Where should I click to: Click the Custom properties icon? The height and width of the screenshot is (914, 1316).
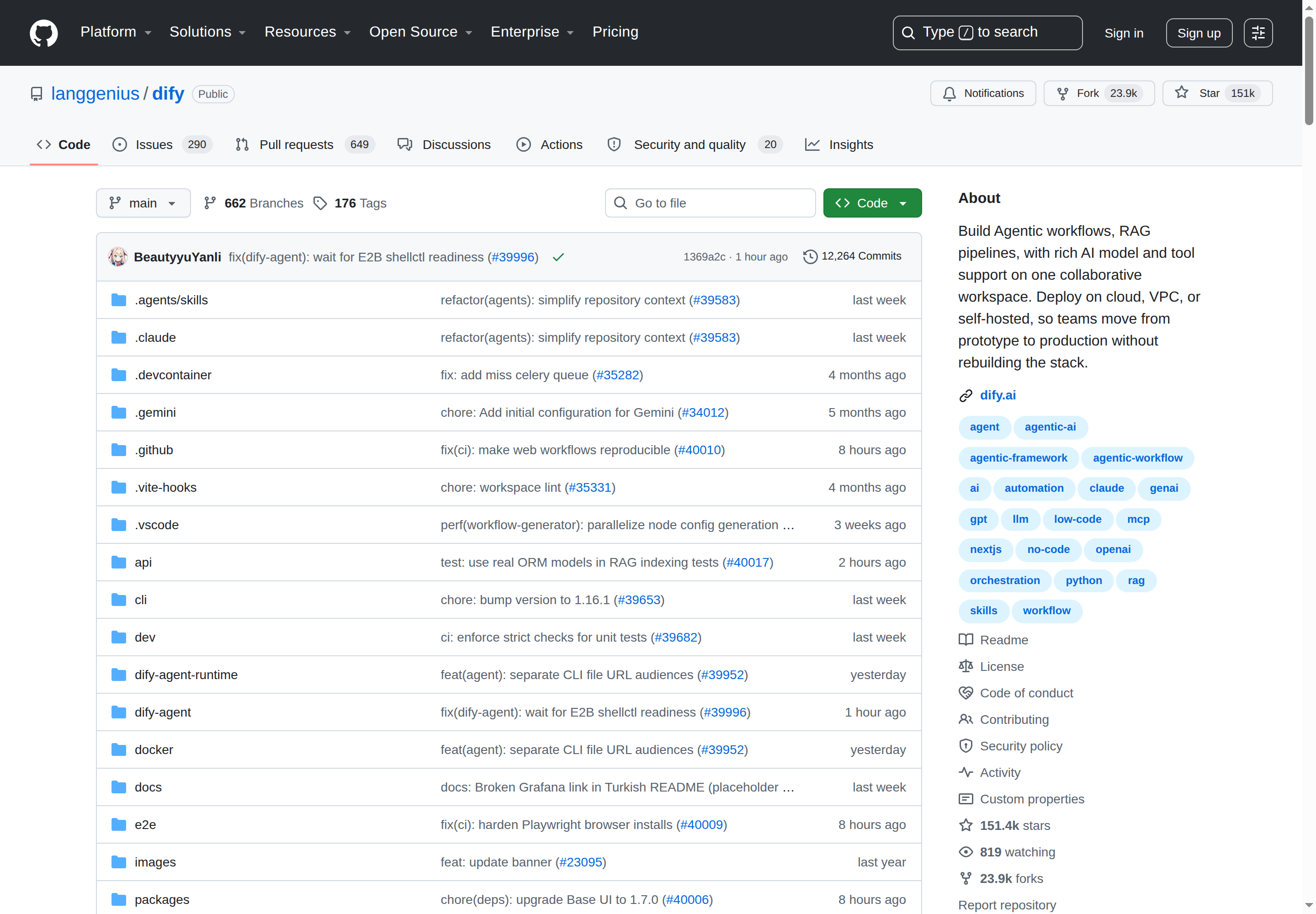pyautogui.click(x=966, y=799)
